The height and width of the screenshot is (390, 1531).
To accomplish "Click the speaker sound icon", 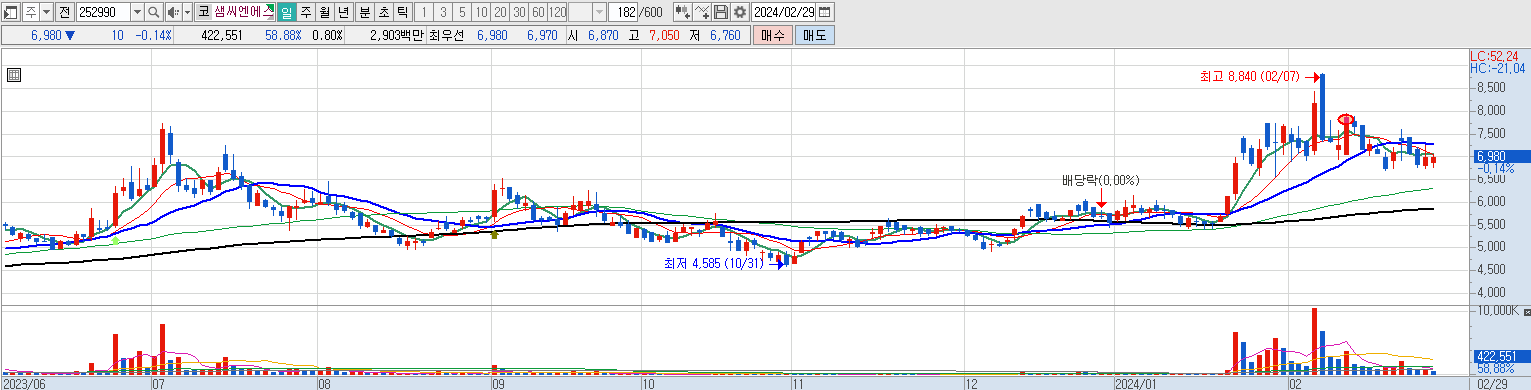I will point(174,12).
